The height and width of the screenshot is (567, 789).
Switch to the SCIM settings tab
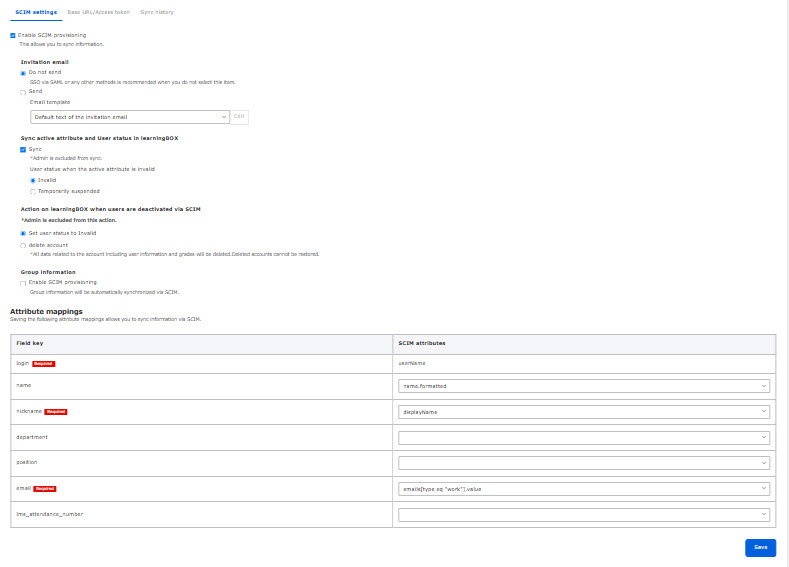36,12
